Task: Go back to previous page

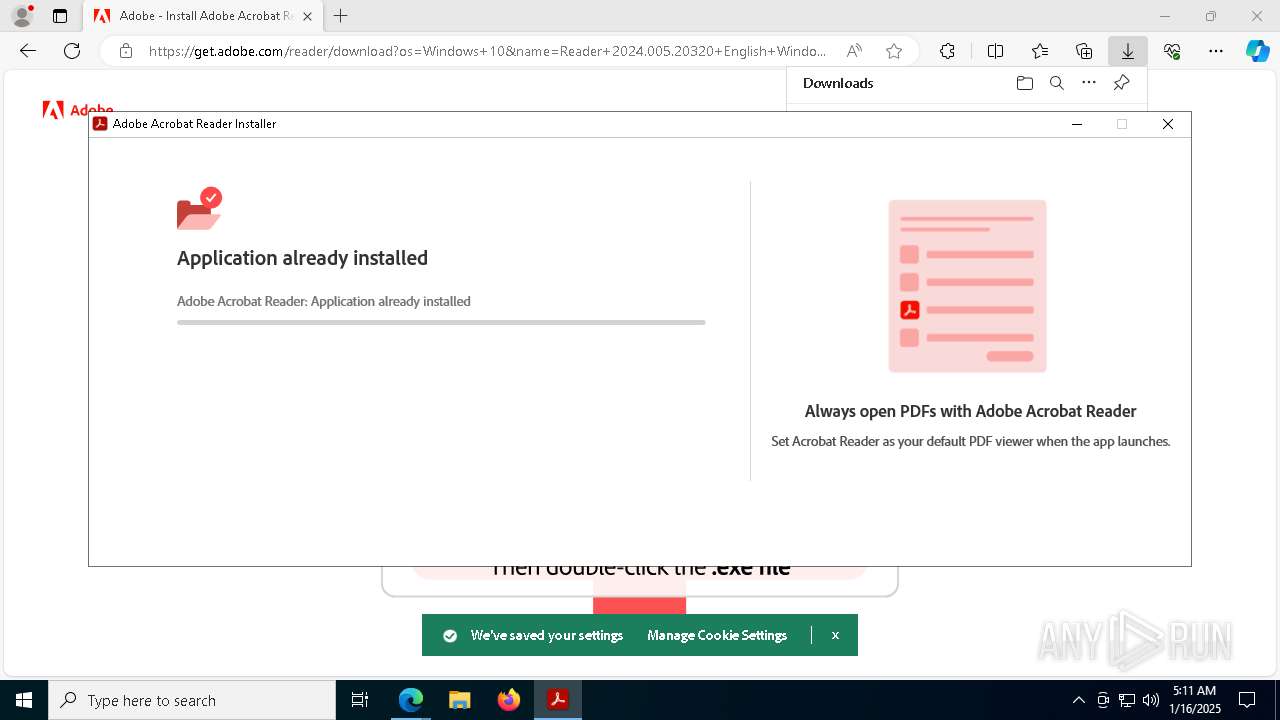Action: pyautogui.click(x=28, y=51)
